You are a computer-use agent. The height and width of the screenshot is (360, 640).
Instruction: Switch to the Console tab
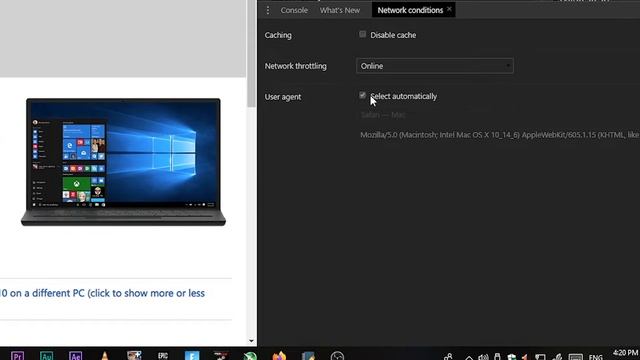294,10
